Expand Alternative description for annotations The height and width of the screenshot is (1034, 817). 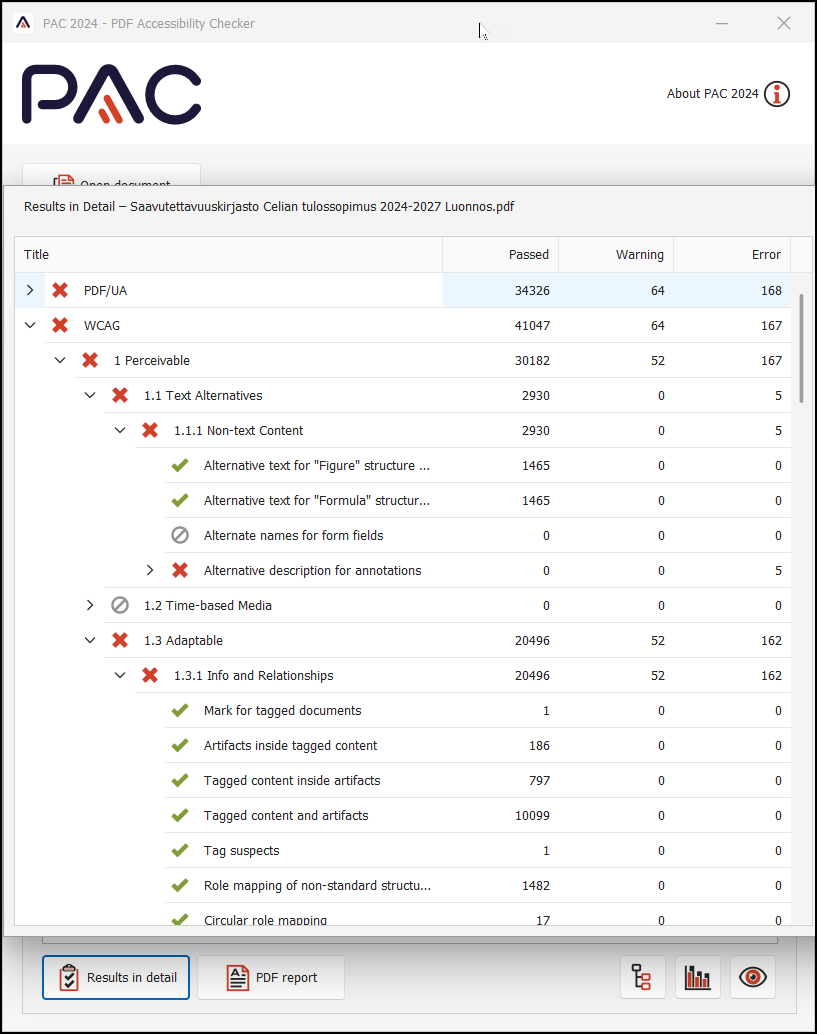tap(150, 570)
